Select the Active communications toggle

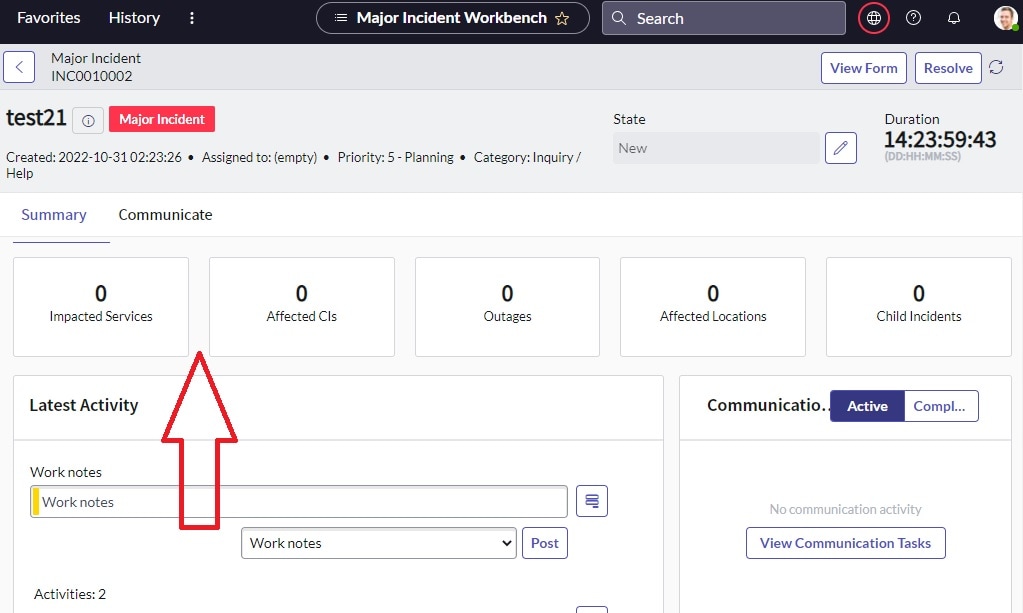(x=867, y=406)
